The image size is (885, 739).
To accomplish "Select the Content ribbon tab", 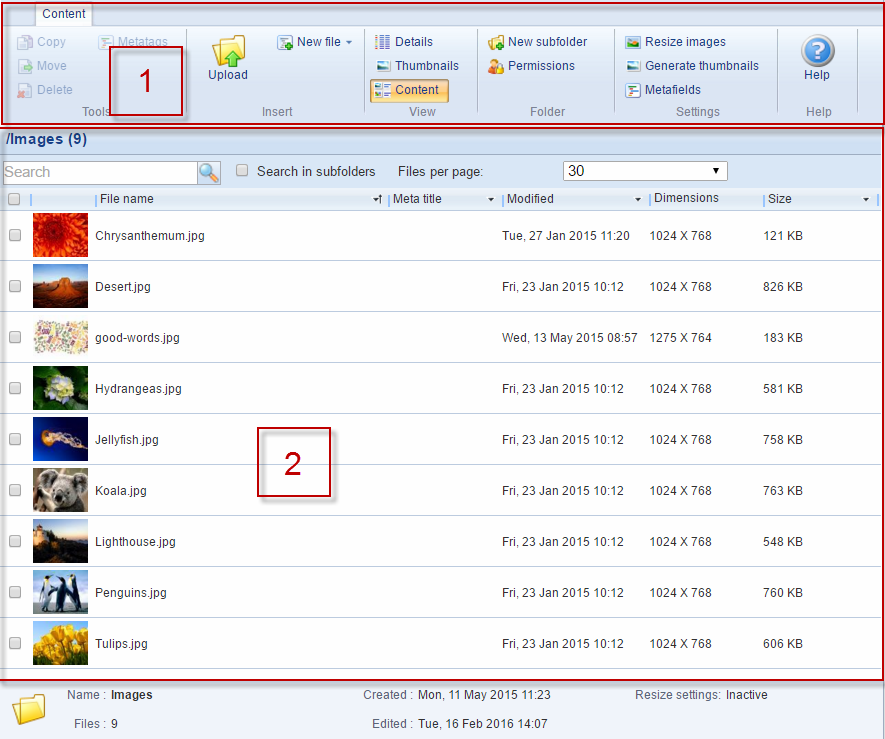I will 64,14.
